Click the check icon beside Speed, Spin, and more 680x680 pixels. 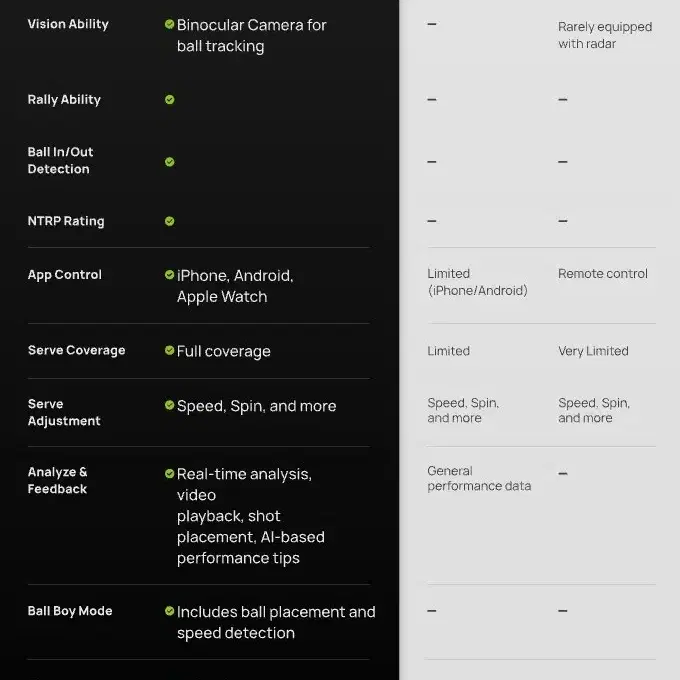click(x=170, y=405)
